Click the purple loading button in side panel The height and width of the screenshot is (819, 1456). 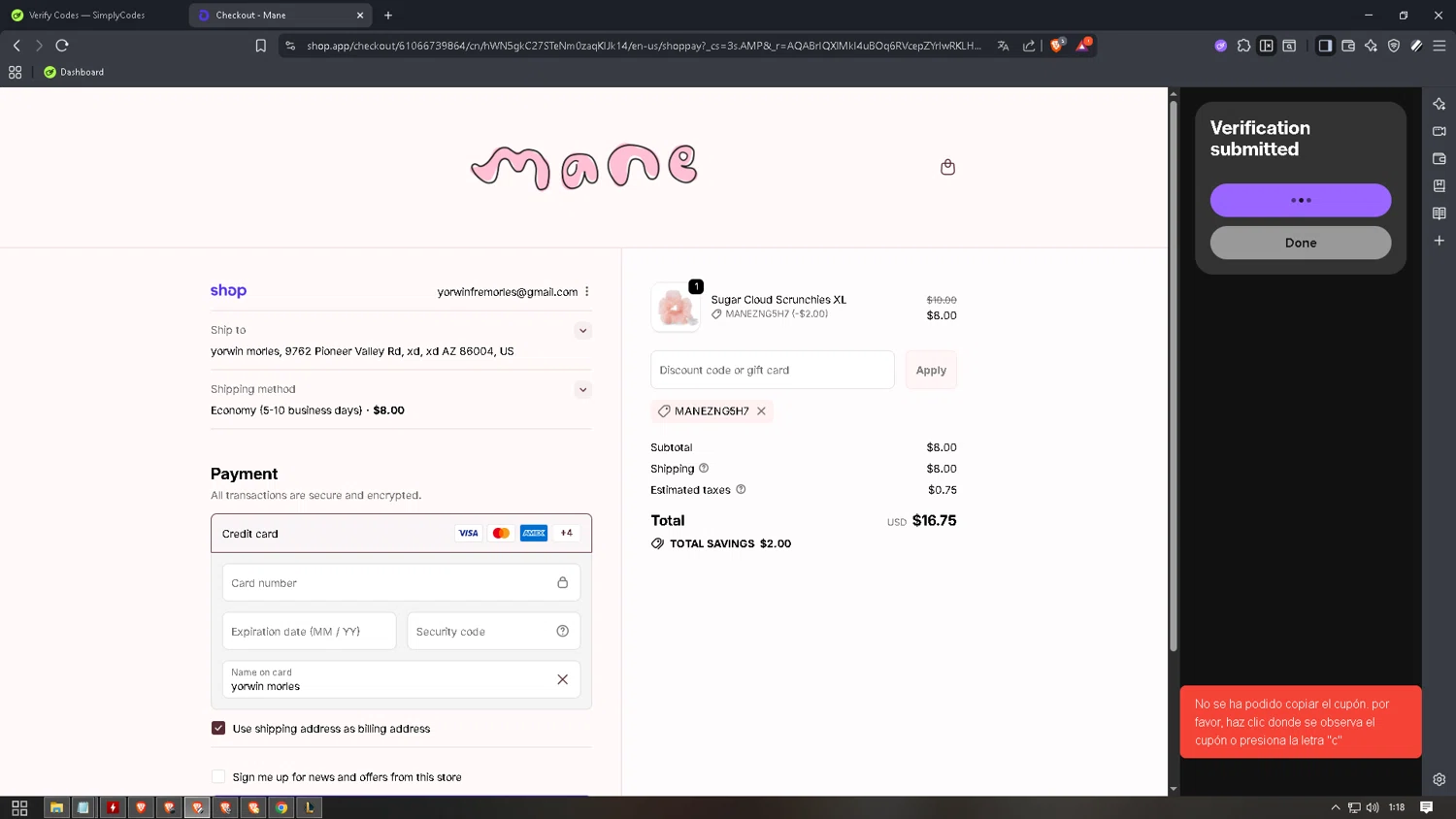click(1301, 200)
